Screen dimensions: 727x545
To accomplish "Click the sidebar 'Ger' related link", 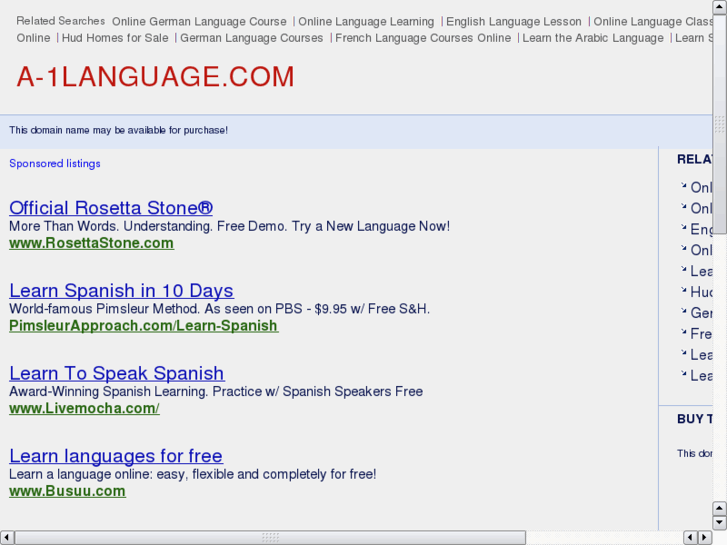I will coord(701,313).
